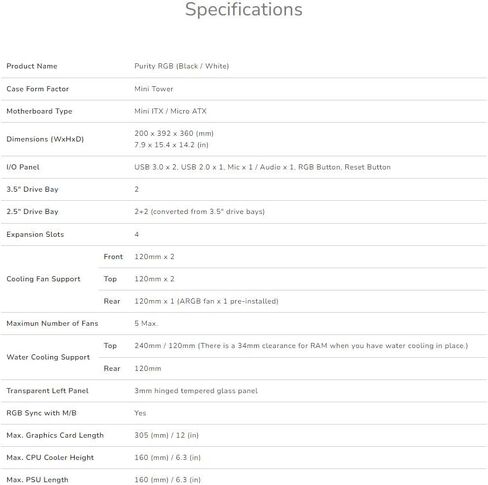The height and width of the screenshot is (485, 488).
Task: Click the Specifications heading
Action: 244,10
